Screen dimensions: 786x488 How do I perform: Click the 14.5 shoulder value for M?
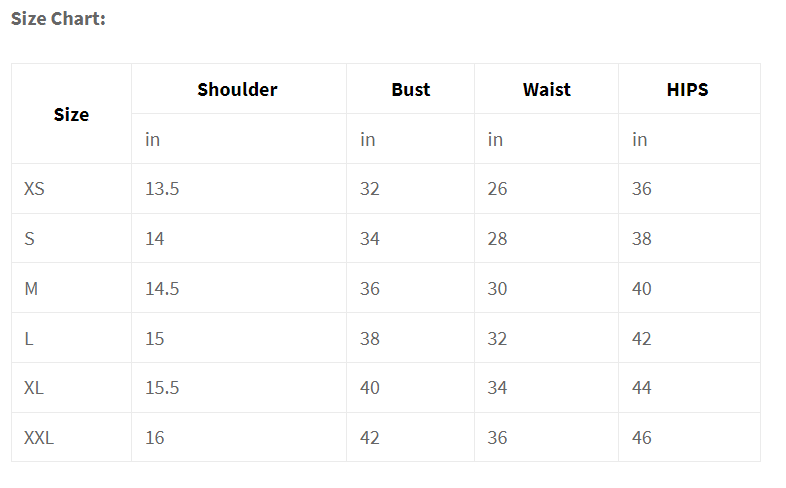click(x=162, y=288)
